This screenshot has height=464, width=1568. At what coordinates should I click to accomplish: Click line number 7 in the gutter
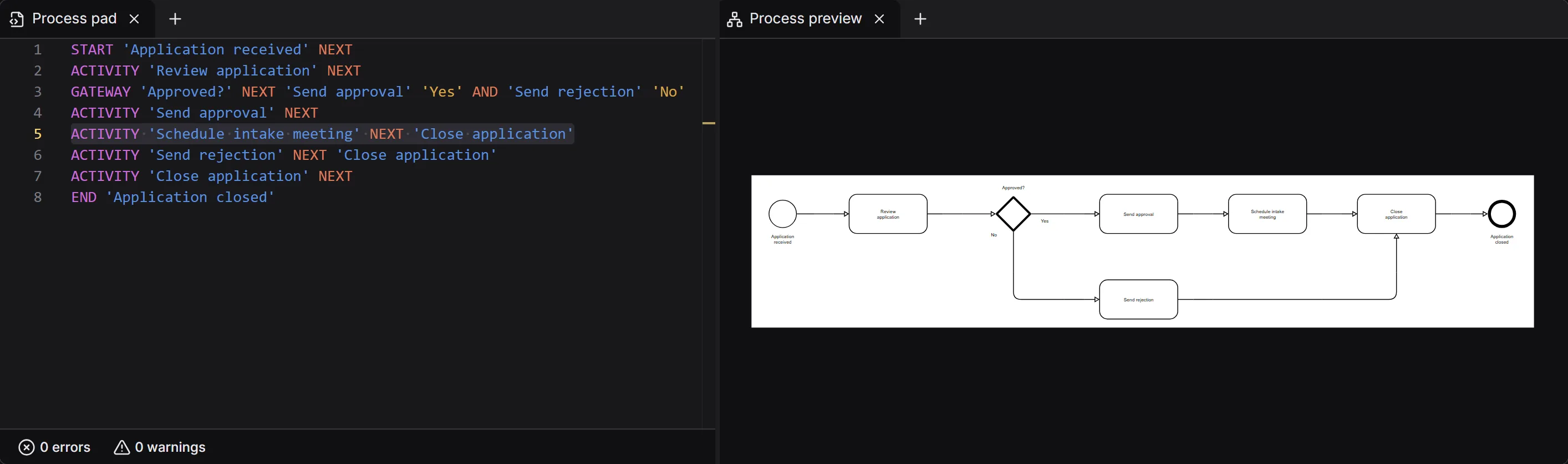(x=38, y=176)
